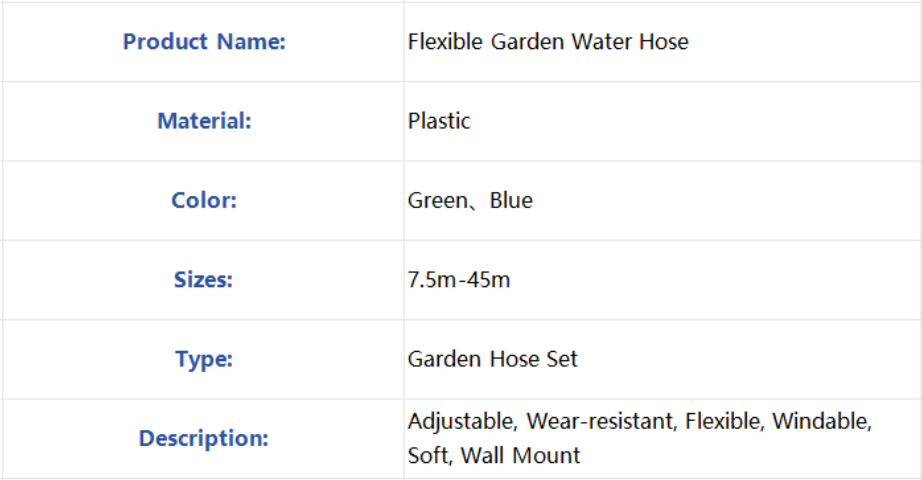922x480 pixels.
Task: Click the Material label cell
Action: (x=203, y=121)
